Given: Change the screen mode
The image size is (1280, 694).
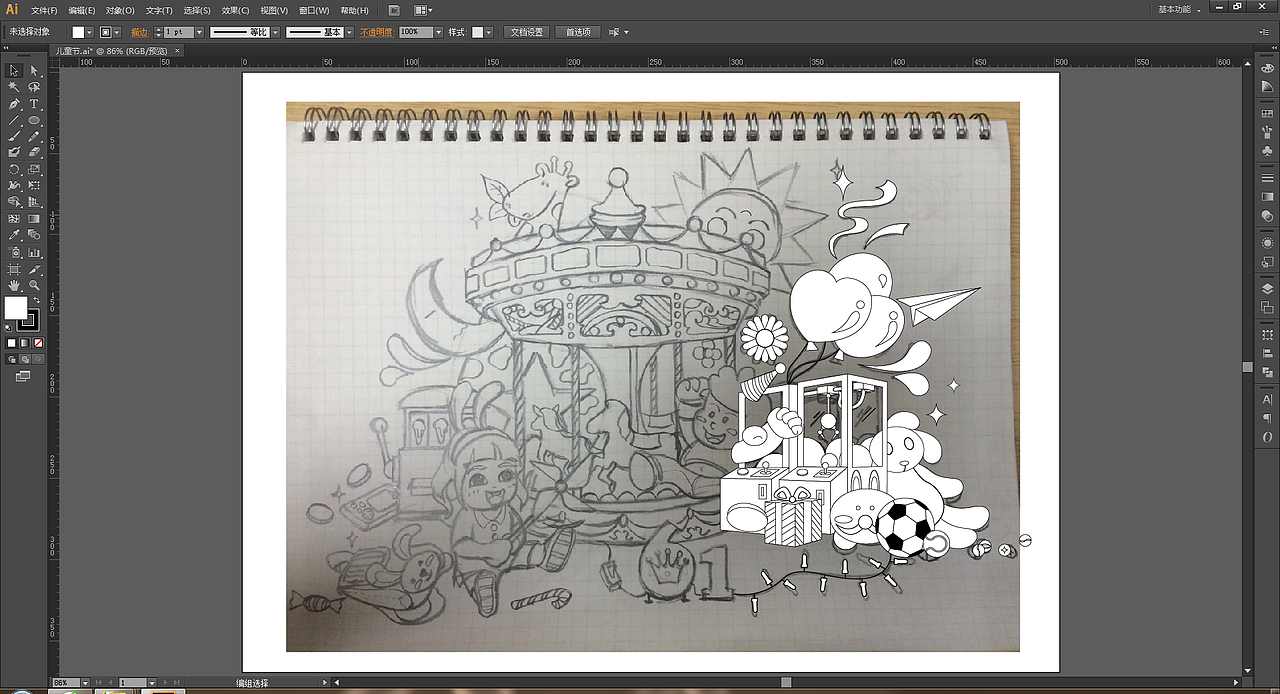Looking at the screenshot, I should pyautogui.click(x=22, y=375).
